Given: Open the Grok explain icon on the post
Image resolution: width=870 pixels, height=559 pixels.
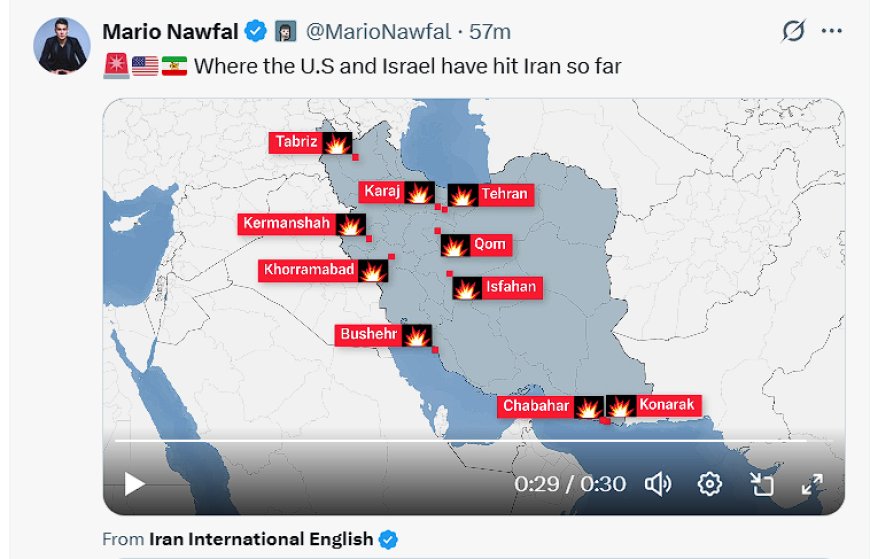Looking at the screenshot, I should click(x=793, y=31).
